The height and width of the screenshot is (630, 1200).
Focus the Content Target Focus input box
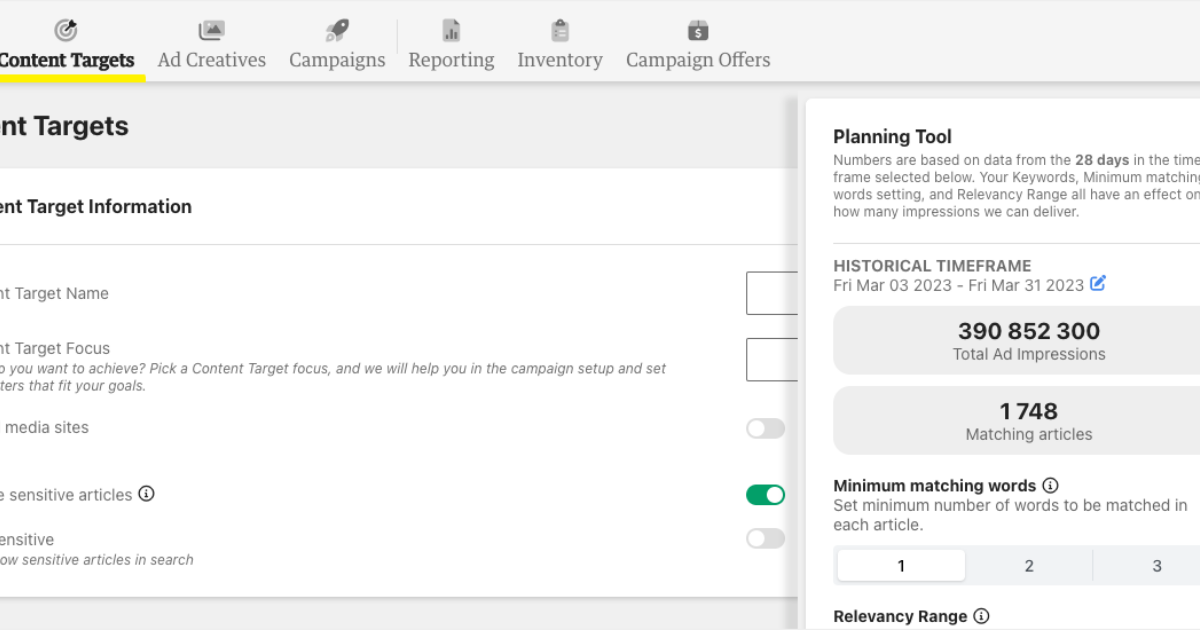775,359
